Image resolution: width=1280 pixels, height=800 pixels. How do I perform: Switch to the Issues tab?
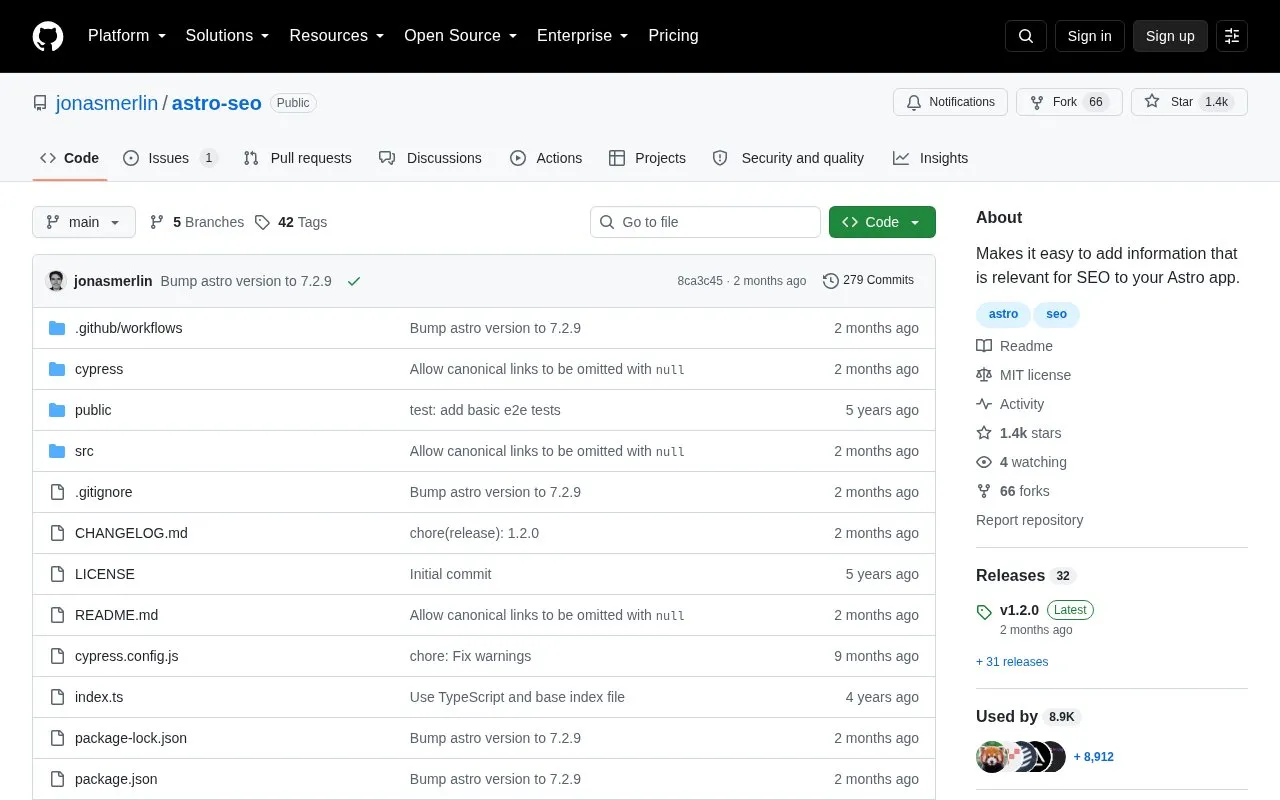coord(170,158)
